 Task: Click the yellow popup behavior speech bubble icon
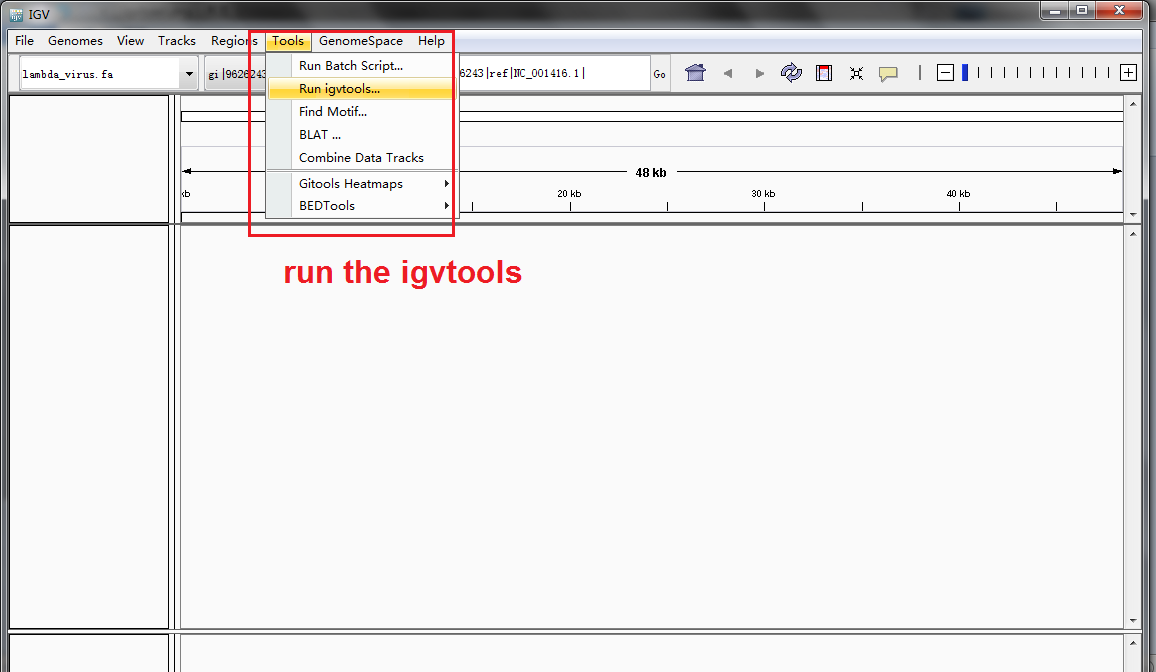[888, 73]
